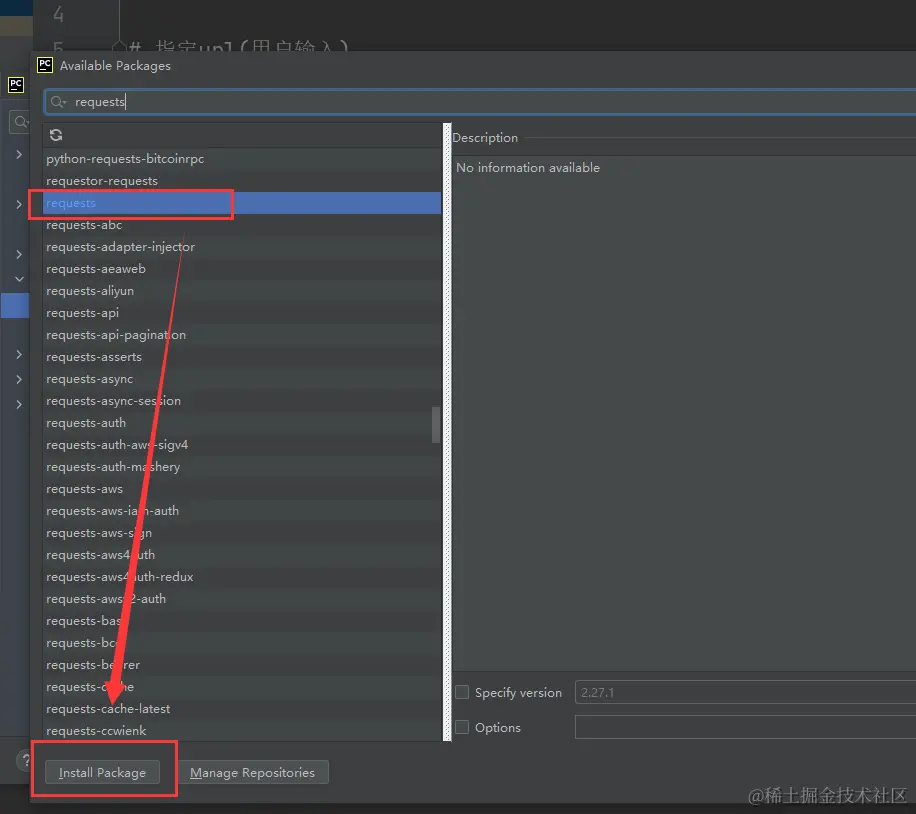Click the search magnifier icon in search field

tap(57, 102)
